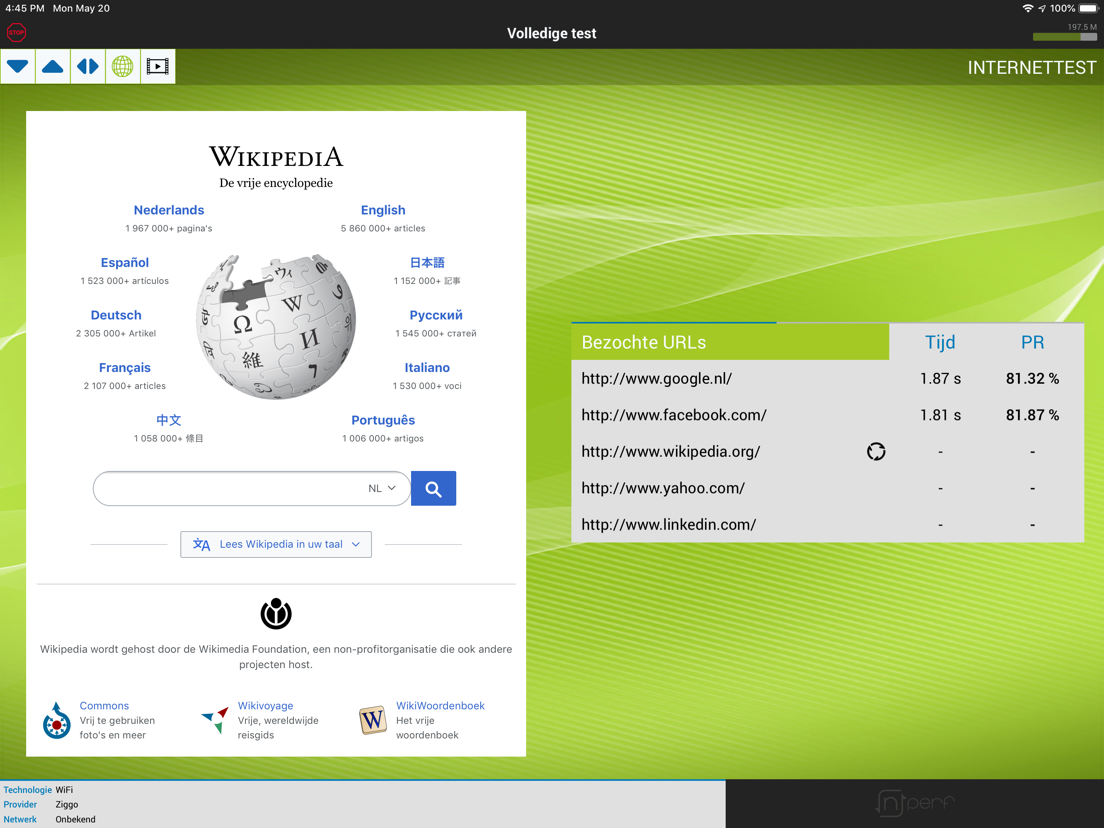Open the English Wikipedia link
The height and width of the screenshot is (828, 1104).
[x=383, y=210]
